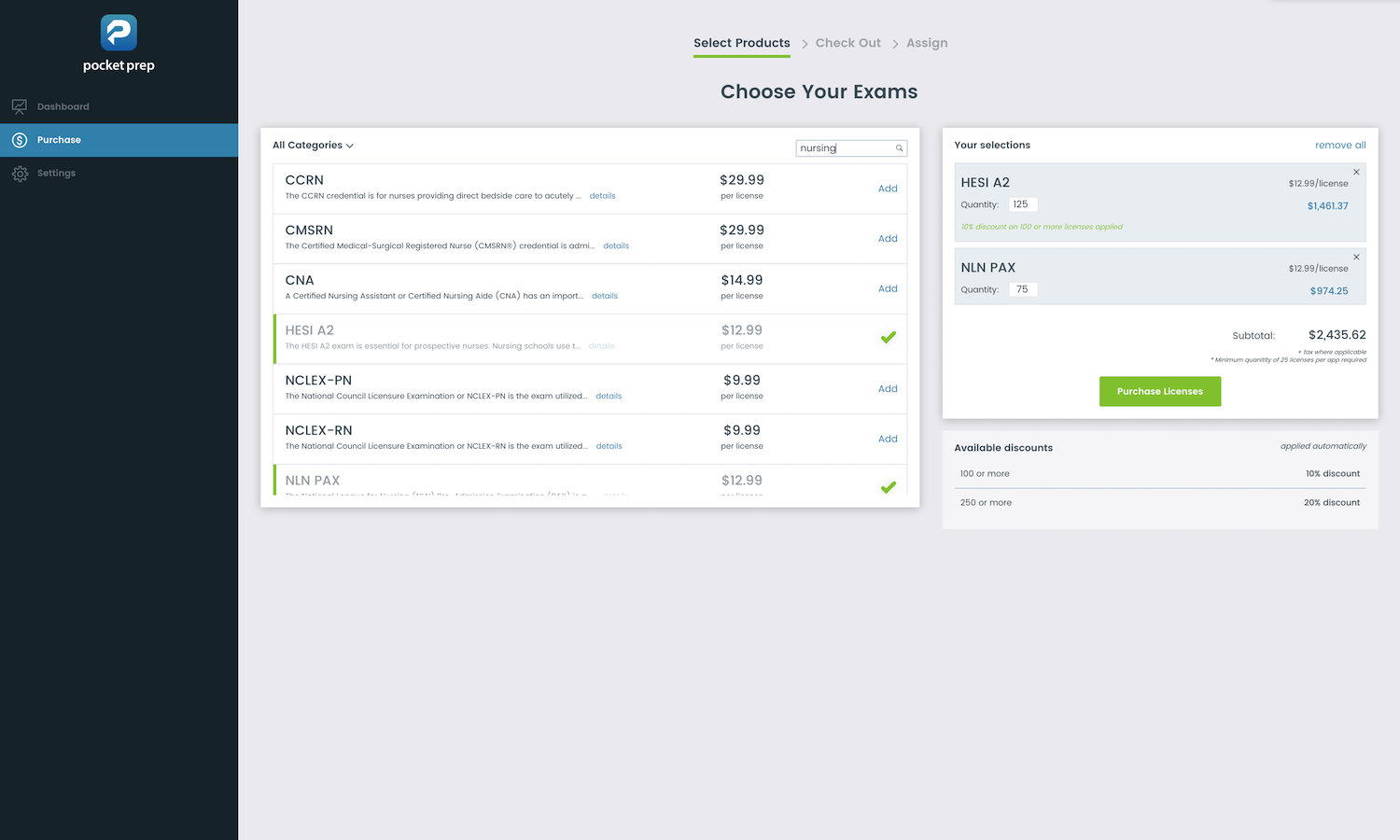Remove HESI A2 with its X icon
Image resolution: width=1400 pixels, height=840 pixels.
pyautogui.click(x=1356, y=173)
